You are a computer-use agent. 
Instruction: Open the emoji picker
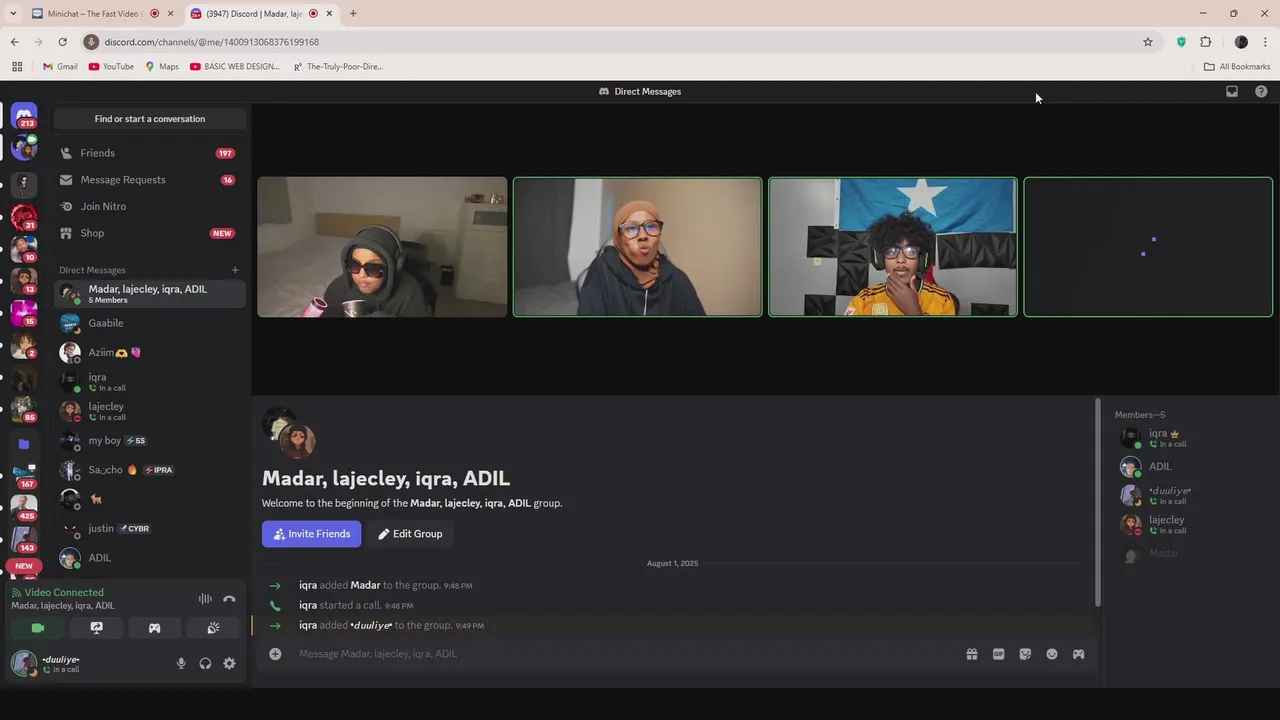click(x=1052, y=654)
